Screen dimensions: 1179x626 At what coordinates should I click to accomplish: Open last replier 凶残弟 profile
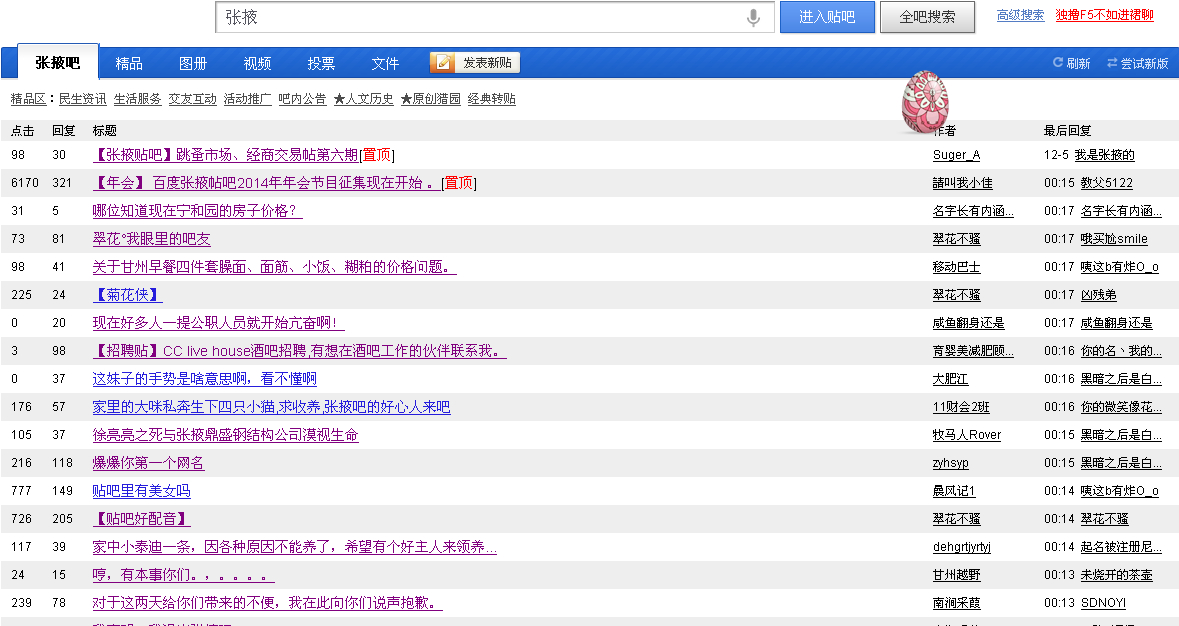(1099, 295)
